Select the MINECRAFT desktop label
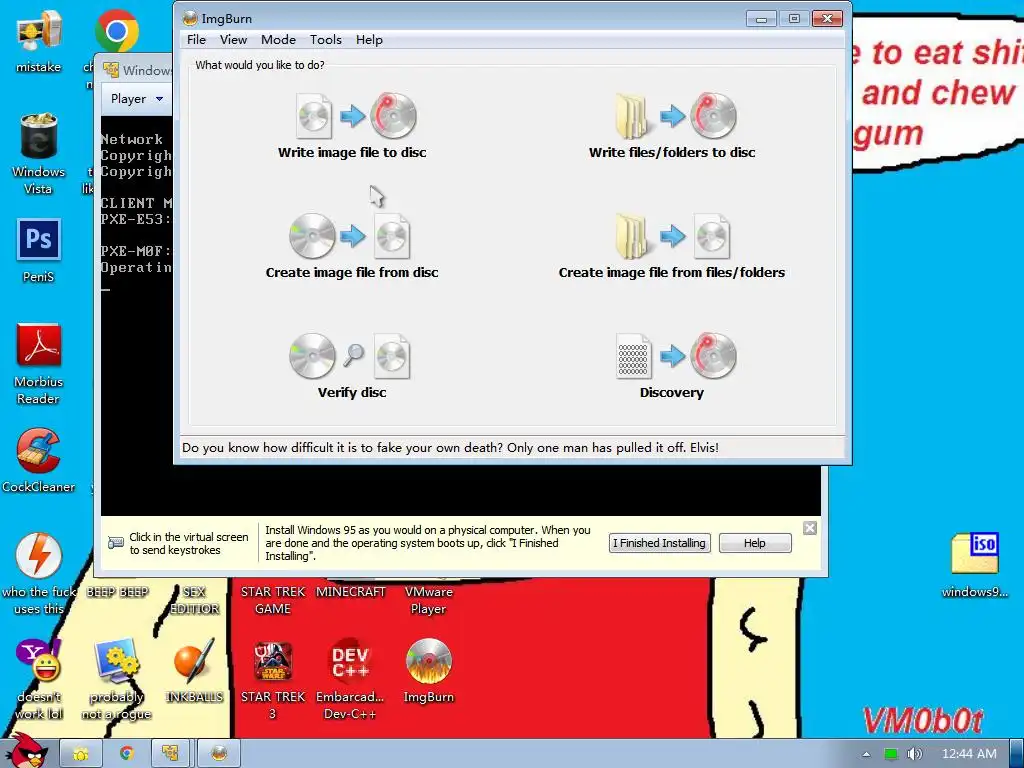Screen dimensions: 1024x768 (x=350, y=592)
